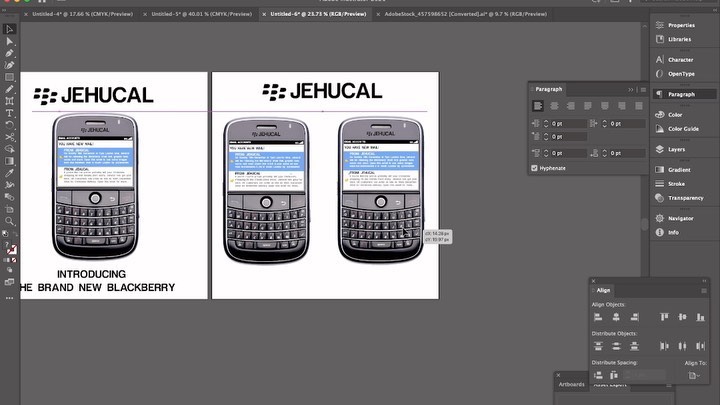This screenshot has height=405, width=720.
Task: Open the Properties panel
Action: [681, 25]
